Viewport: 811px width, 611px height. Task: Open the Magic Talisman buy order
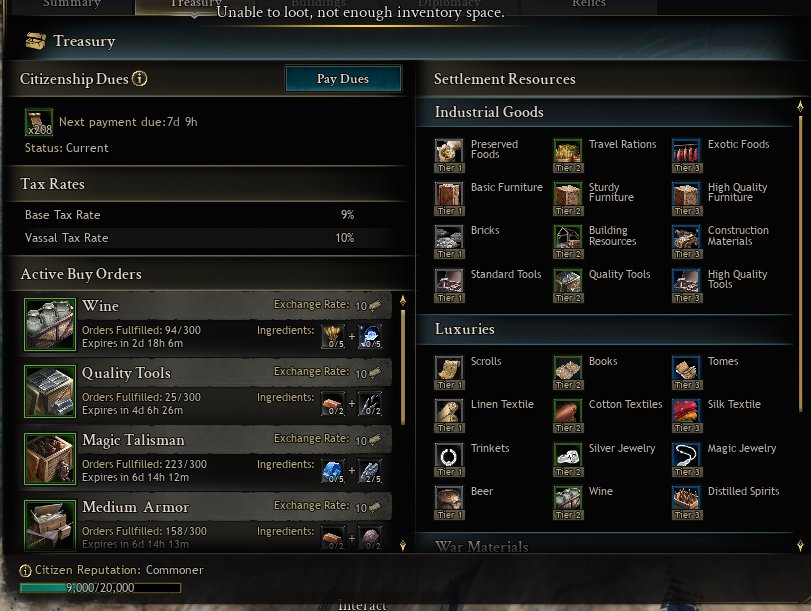(x=207, y=458)
